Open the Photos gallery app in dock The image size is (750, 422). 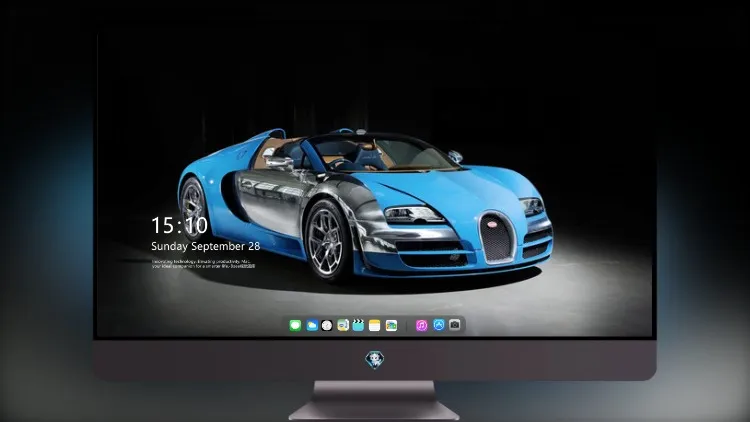pos(391,325)
